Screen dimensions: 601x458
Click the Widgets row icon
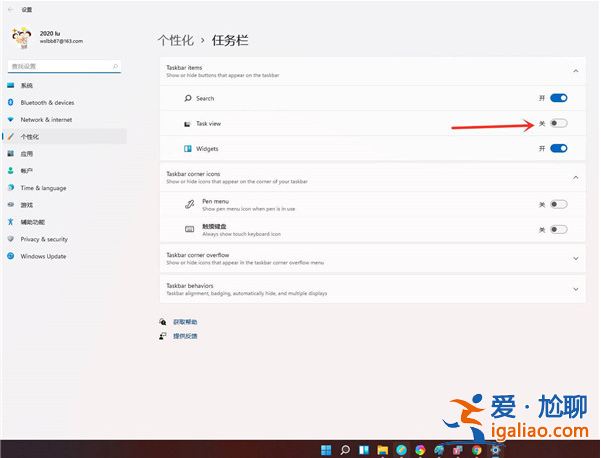(x=188, y=149)
